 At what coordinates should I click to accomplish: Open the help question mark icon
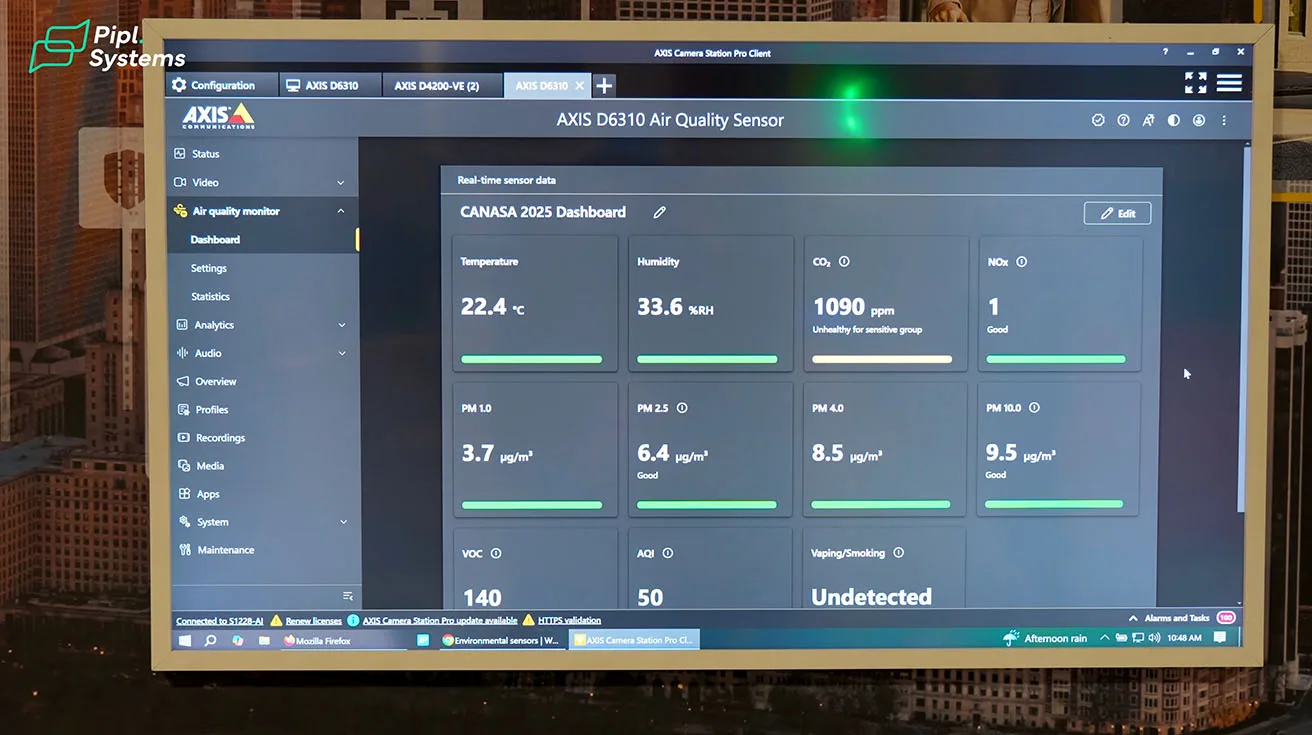click(1123, 120)
